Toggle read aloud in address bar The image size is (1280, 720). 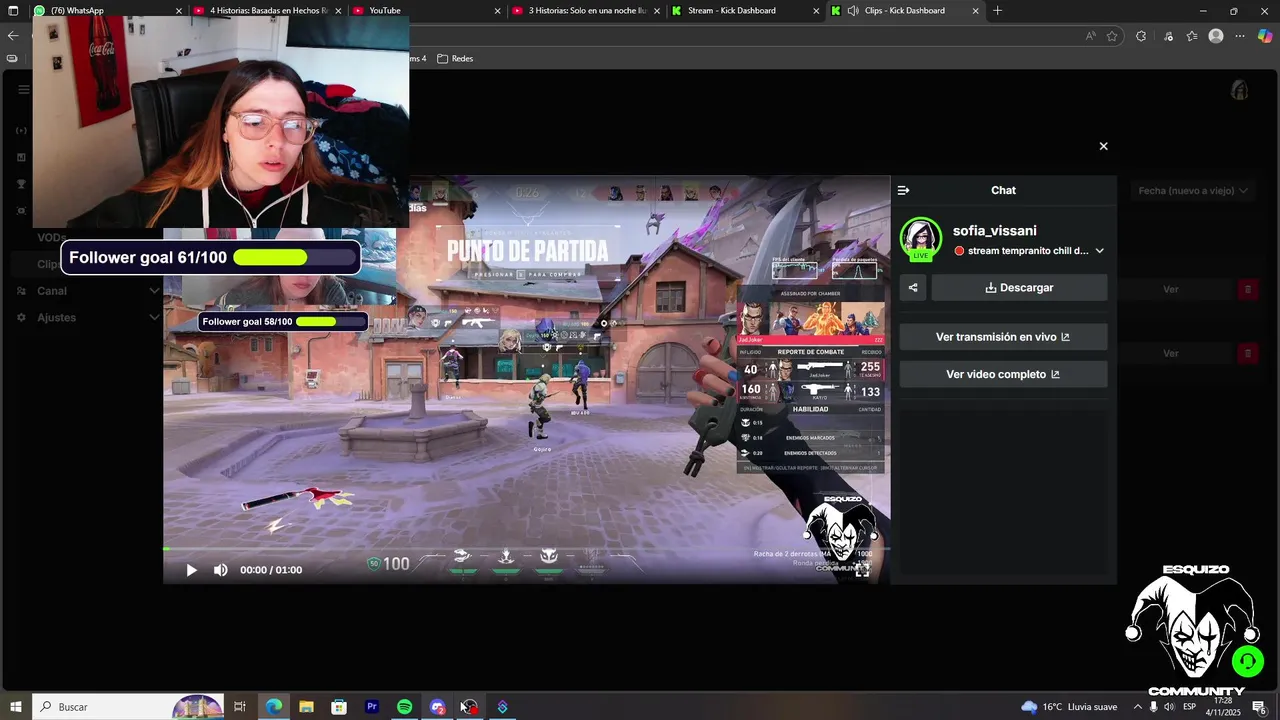click(1090, 36)
